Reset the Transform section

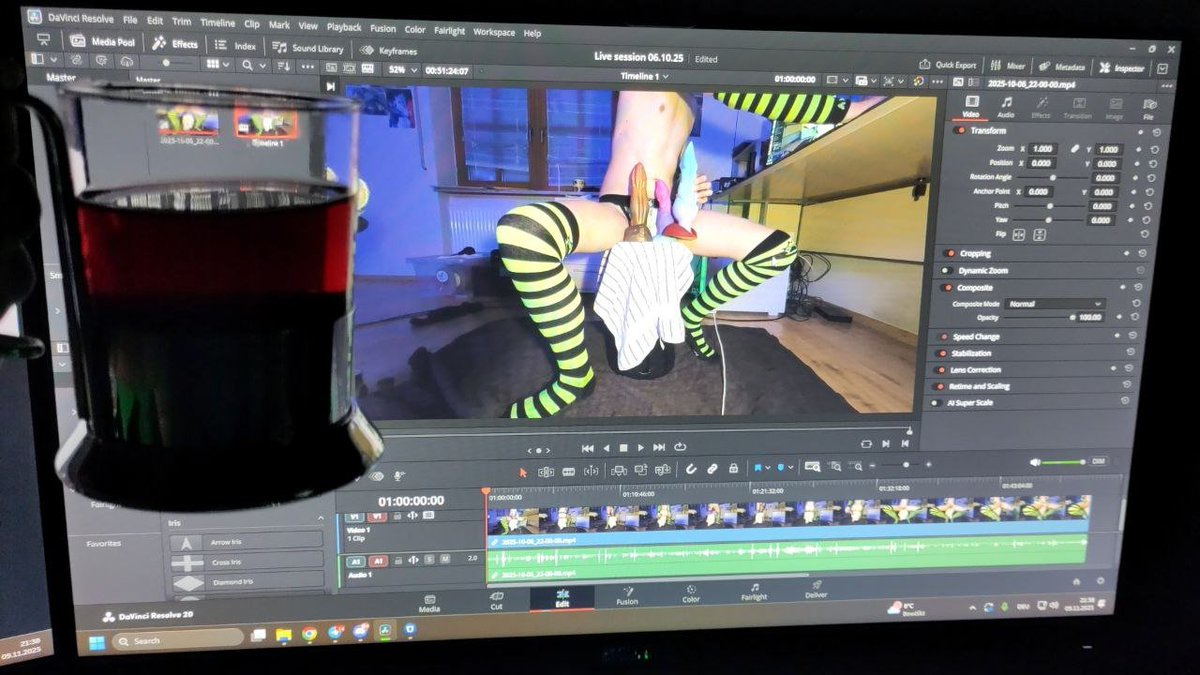pyautogui.click(x=1157, y=133)
